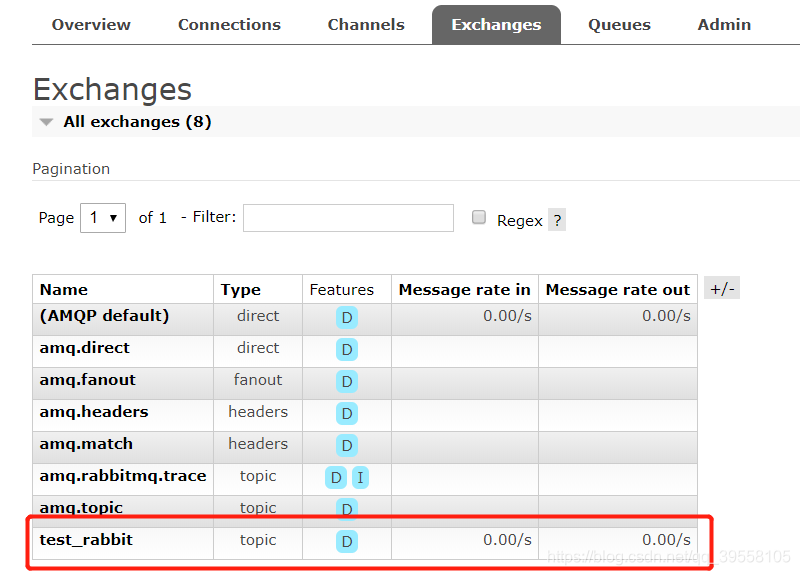This screenshot has width=800, height=575.
Task: Open the Page number dropdown
Action: click(103, 217)
